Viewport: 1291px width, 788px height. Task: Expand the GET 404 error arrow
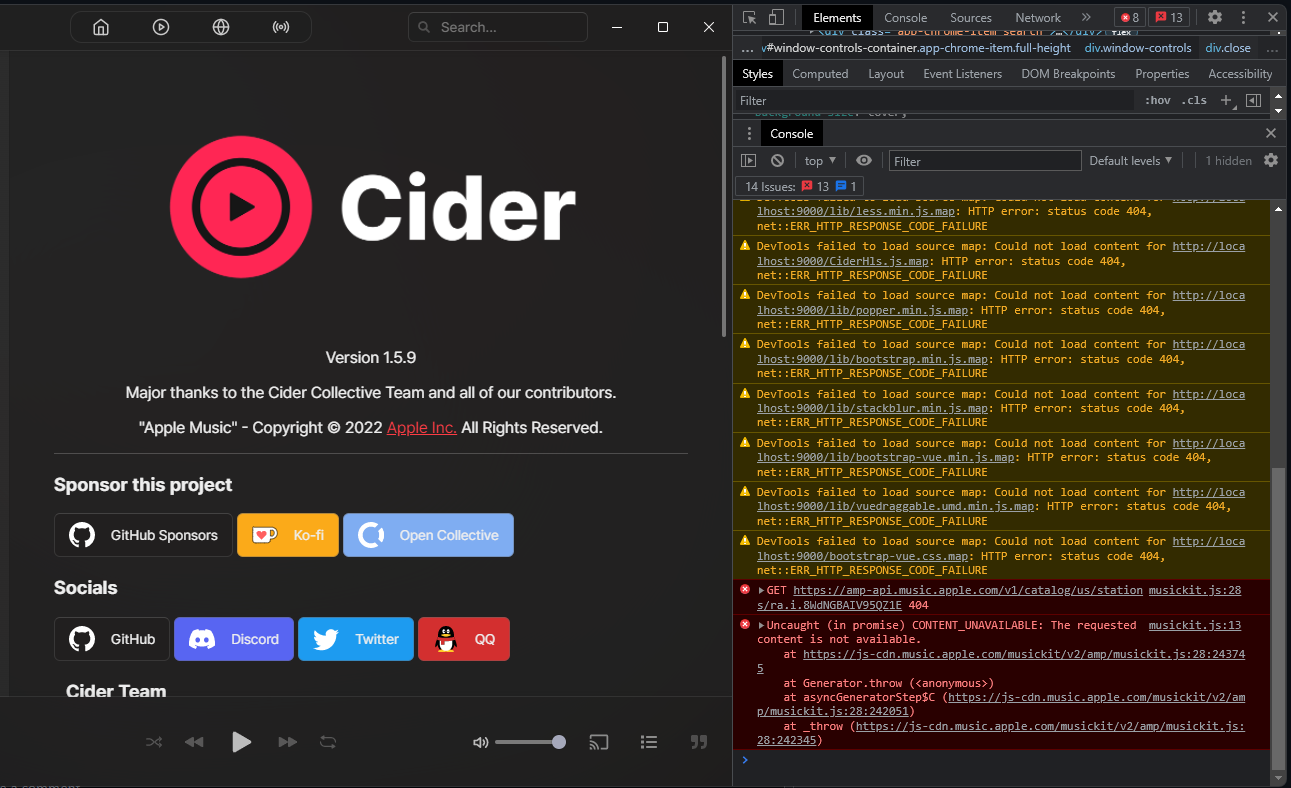(762, 590)
